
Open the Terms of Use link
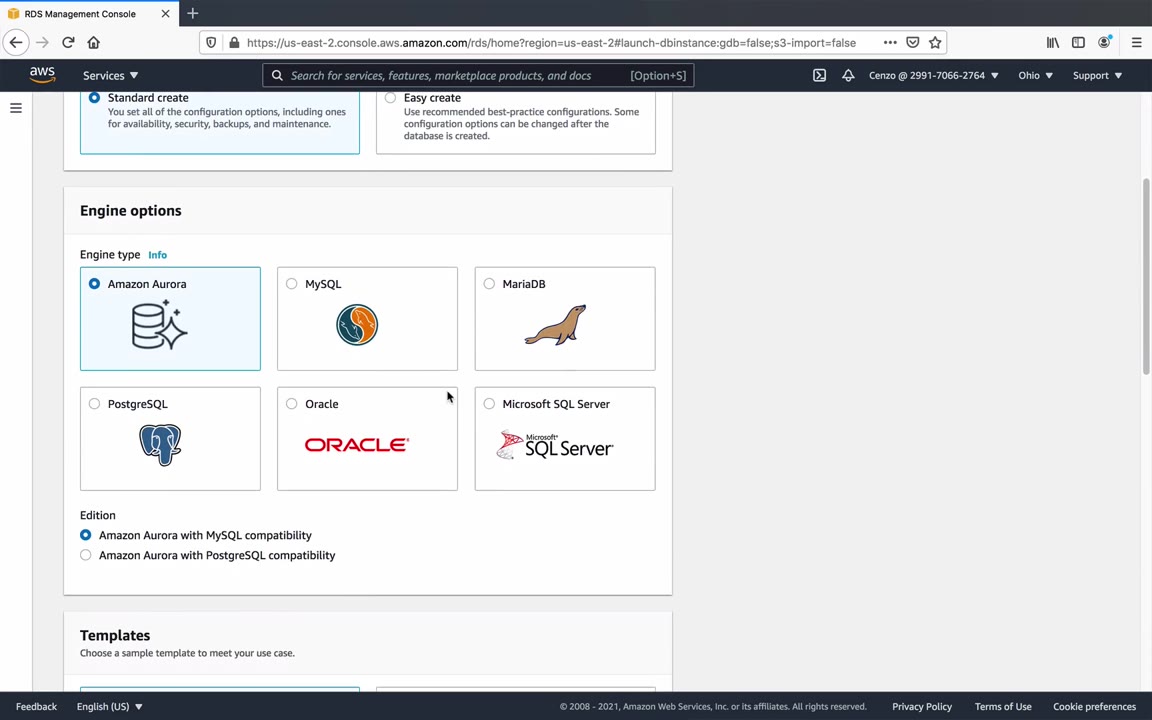[1003, 706]
